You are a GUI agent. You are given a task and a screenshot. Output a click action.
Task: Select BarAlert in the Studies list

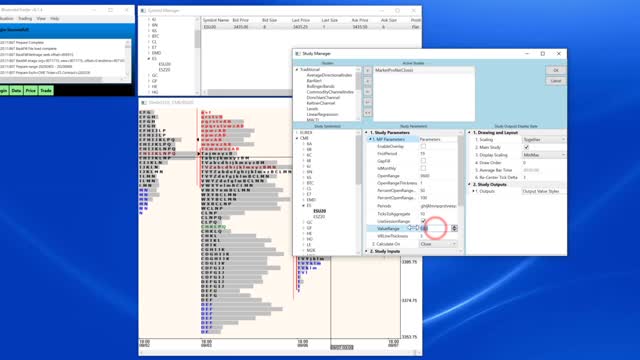click(x=314, y=81)
